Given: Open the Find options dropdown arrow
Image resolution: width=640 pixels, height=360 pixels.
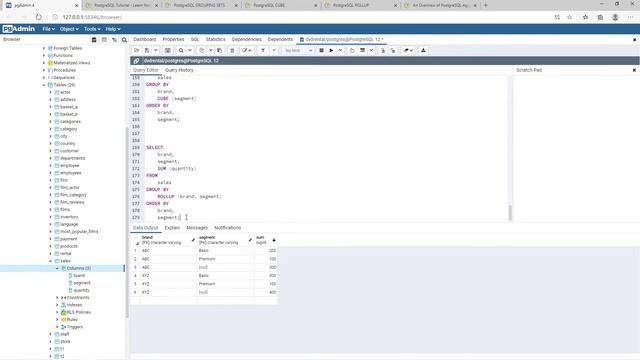Looking at the screenshot, I should point(190,50).
